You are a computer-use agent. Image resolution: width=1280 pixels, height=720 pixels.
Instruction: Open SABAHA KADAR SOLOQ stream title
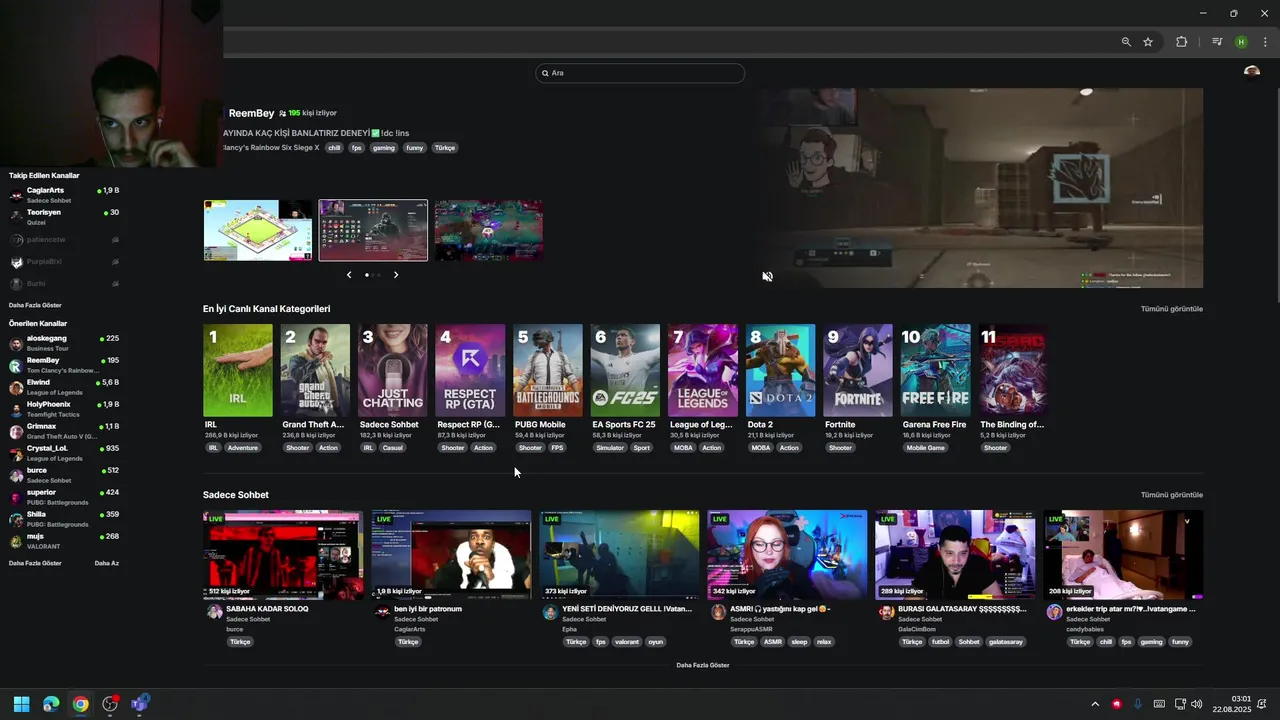267,608
